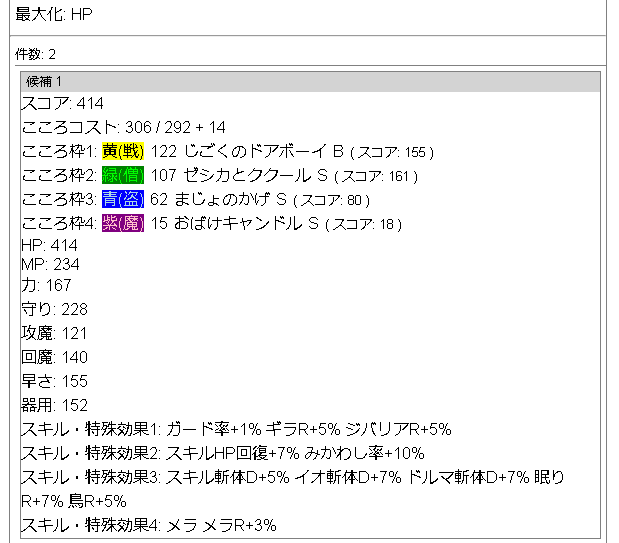Click the '最大化: HP' heading text
619x543 pixels.
click(54, 15)
